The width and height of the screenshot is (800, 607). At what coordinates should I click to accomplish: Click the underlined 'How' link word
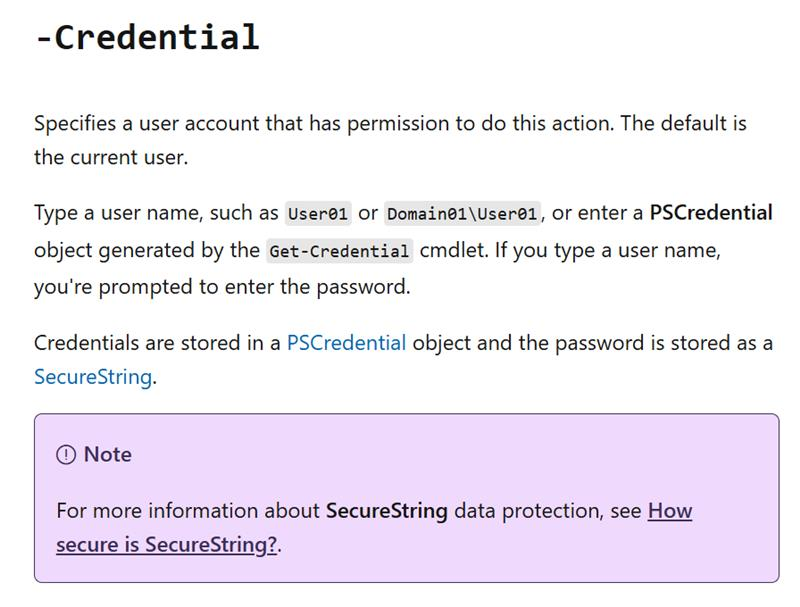tap(670, 511)
